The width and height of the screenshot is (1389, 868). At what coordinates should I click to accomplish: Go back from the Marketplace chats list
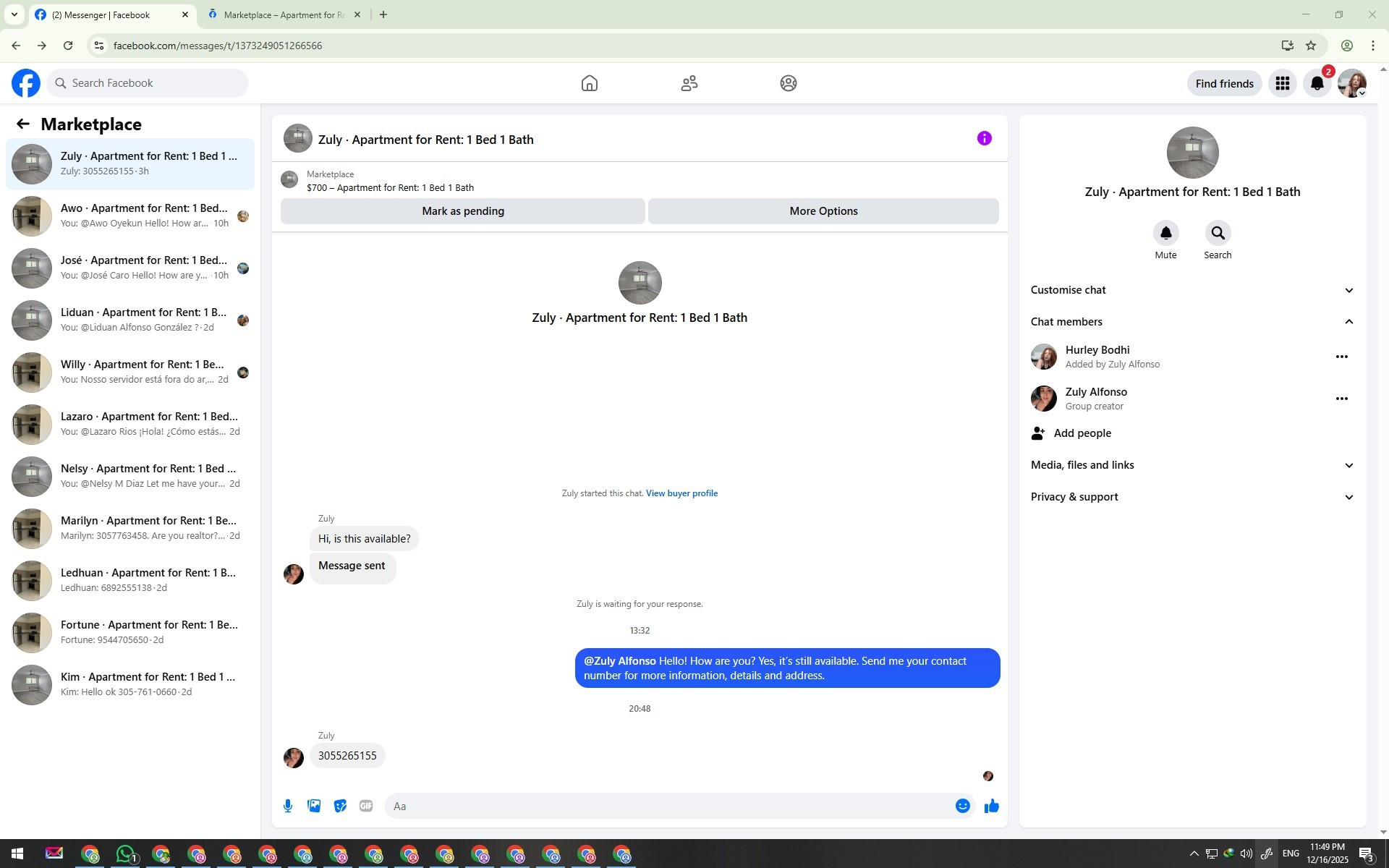(23, 124)
